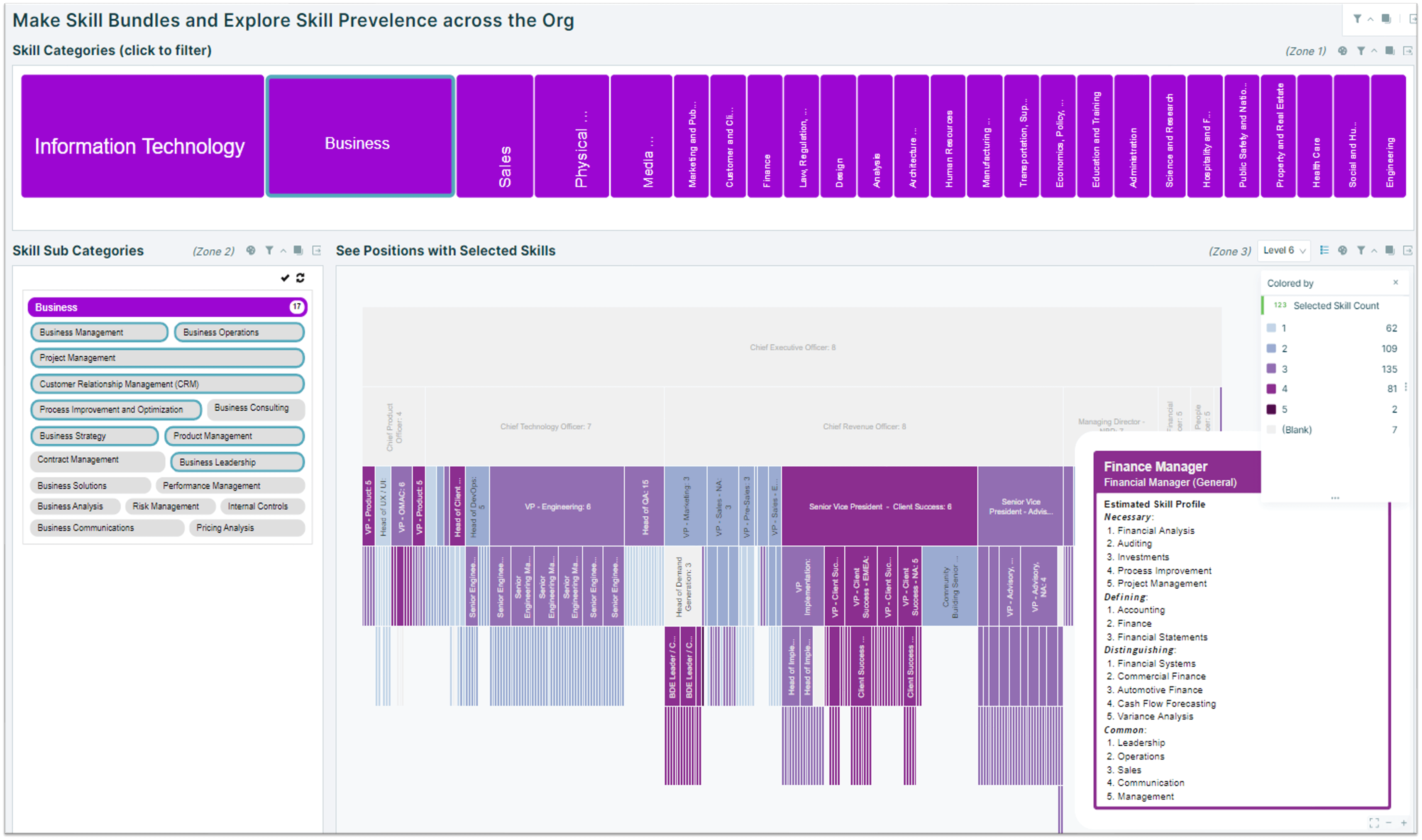This screenshot has width=1422, height=840.
Task: Click the export arrow icon in Zone 1
Action: coord(1408,50)
